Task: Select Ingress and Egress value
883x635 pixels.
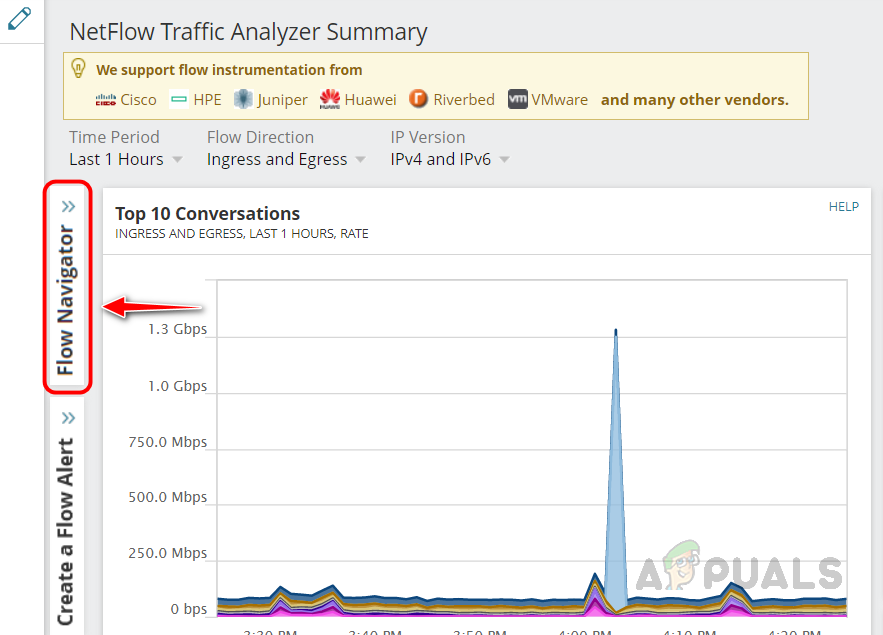Action: (277, 160)
